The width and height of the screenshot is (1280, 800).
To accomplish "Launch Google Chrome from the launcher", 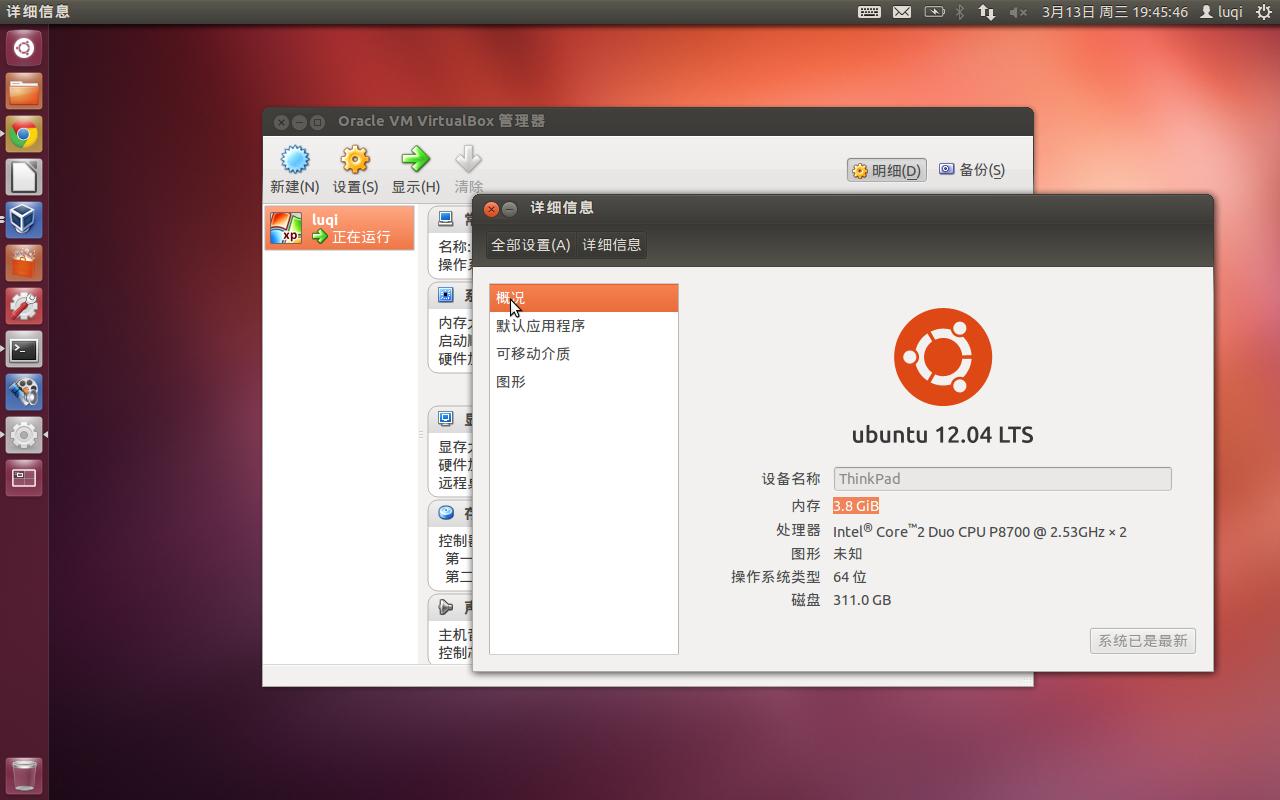I will pos(24,134).
